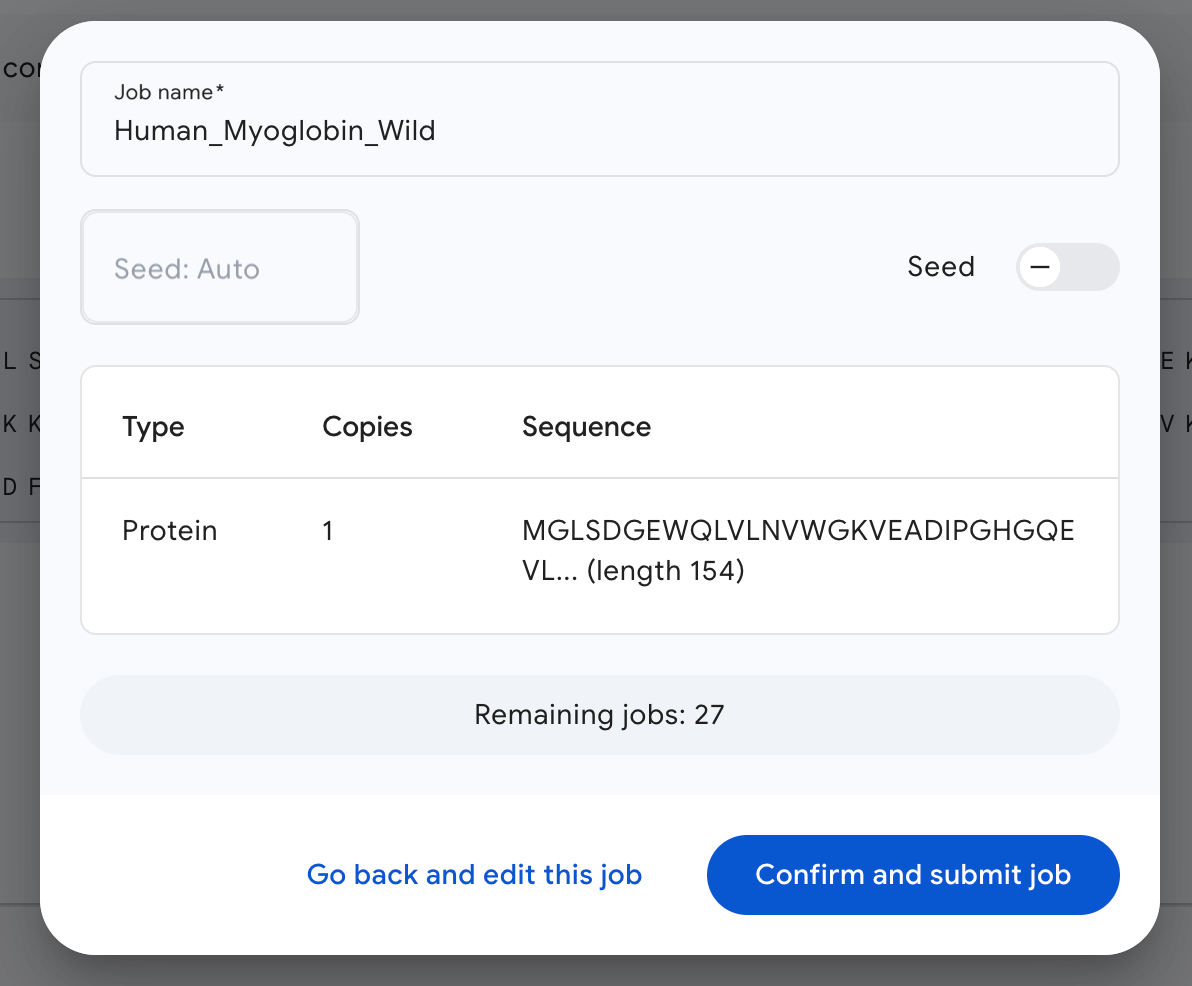Select the Seed: Auto field
The image size is (1192, 986).
[219, 267]
